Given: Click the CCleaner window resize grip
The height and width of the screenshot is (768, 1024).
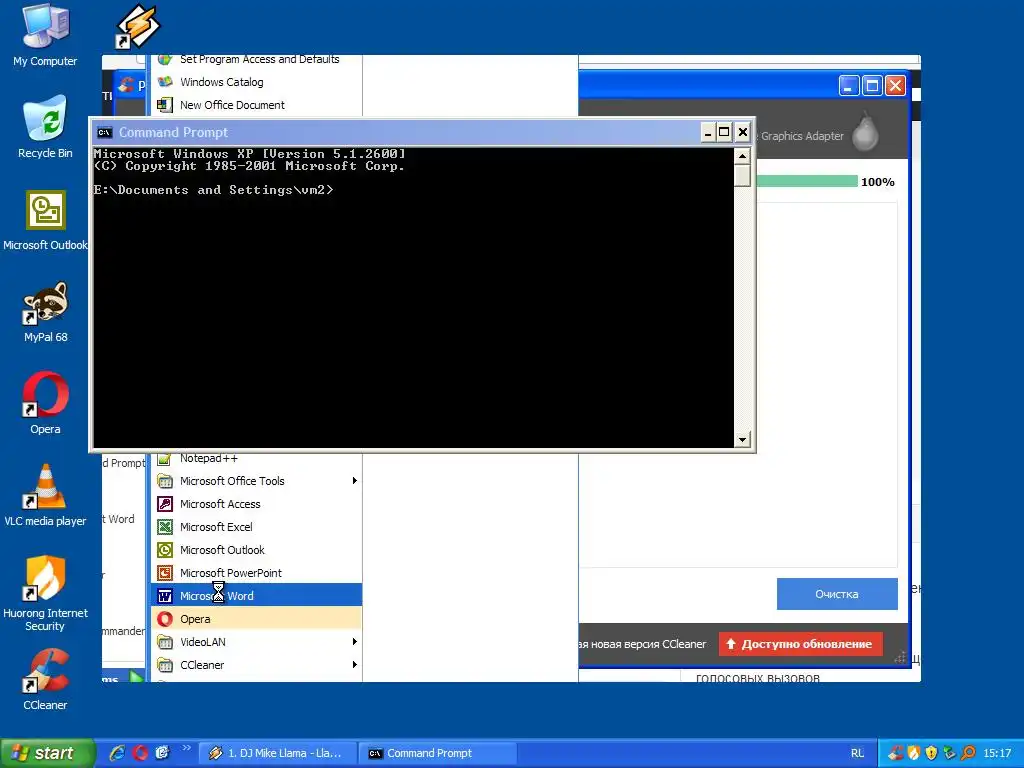Looking at the screenshot, I should click(x=901, y=658).
